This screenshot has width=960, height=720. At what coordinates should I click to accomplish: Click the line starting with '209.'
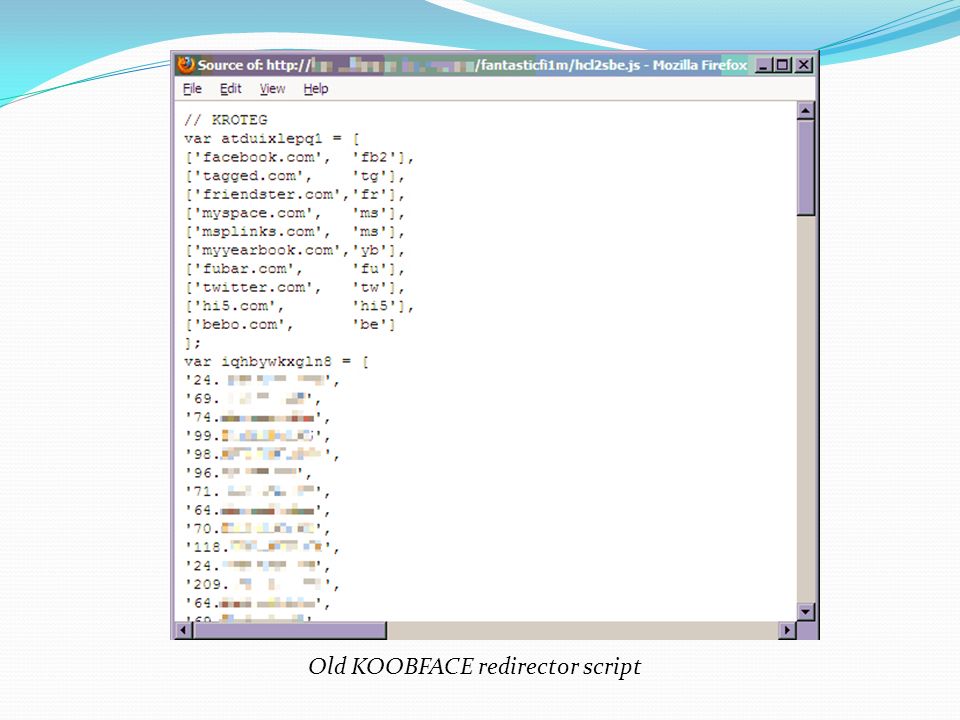(262, 585)
